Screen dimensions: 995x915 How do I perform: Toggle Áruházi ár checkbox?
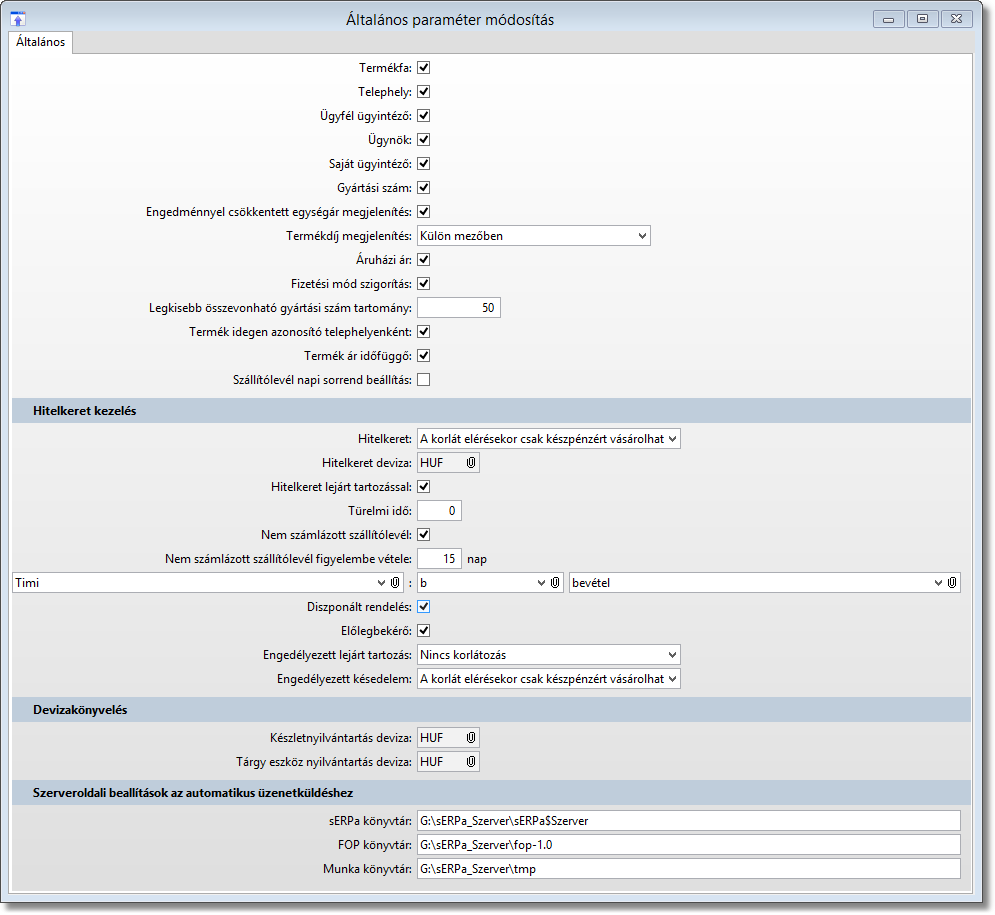423,260
